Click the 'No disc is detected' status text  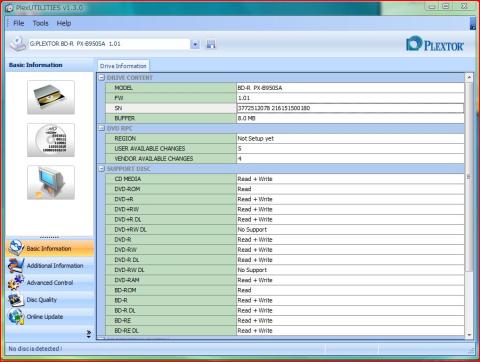(35, 349)
